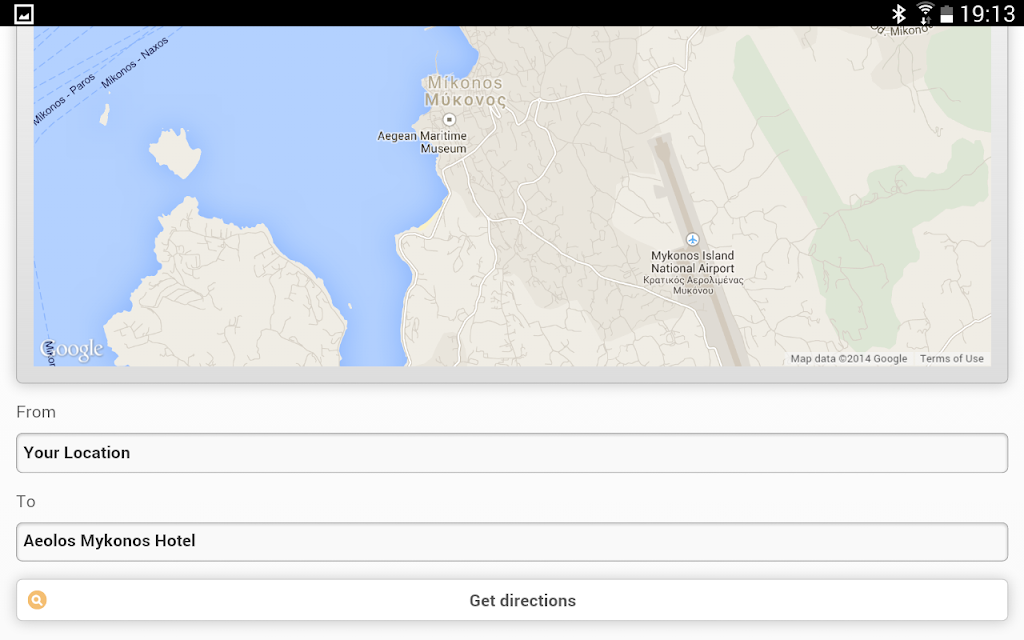The width and height of the screenshot is (1024, 640).
Task: Tap the battery status icon
Action: coord(946,14)
